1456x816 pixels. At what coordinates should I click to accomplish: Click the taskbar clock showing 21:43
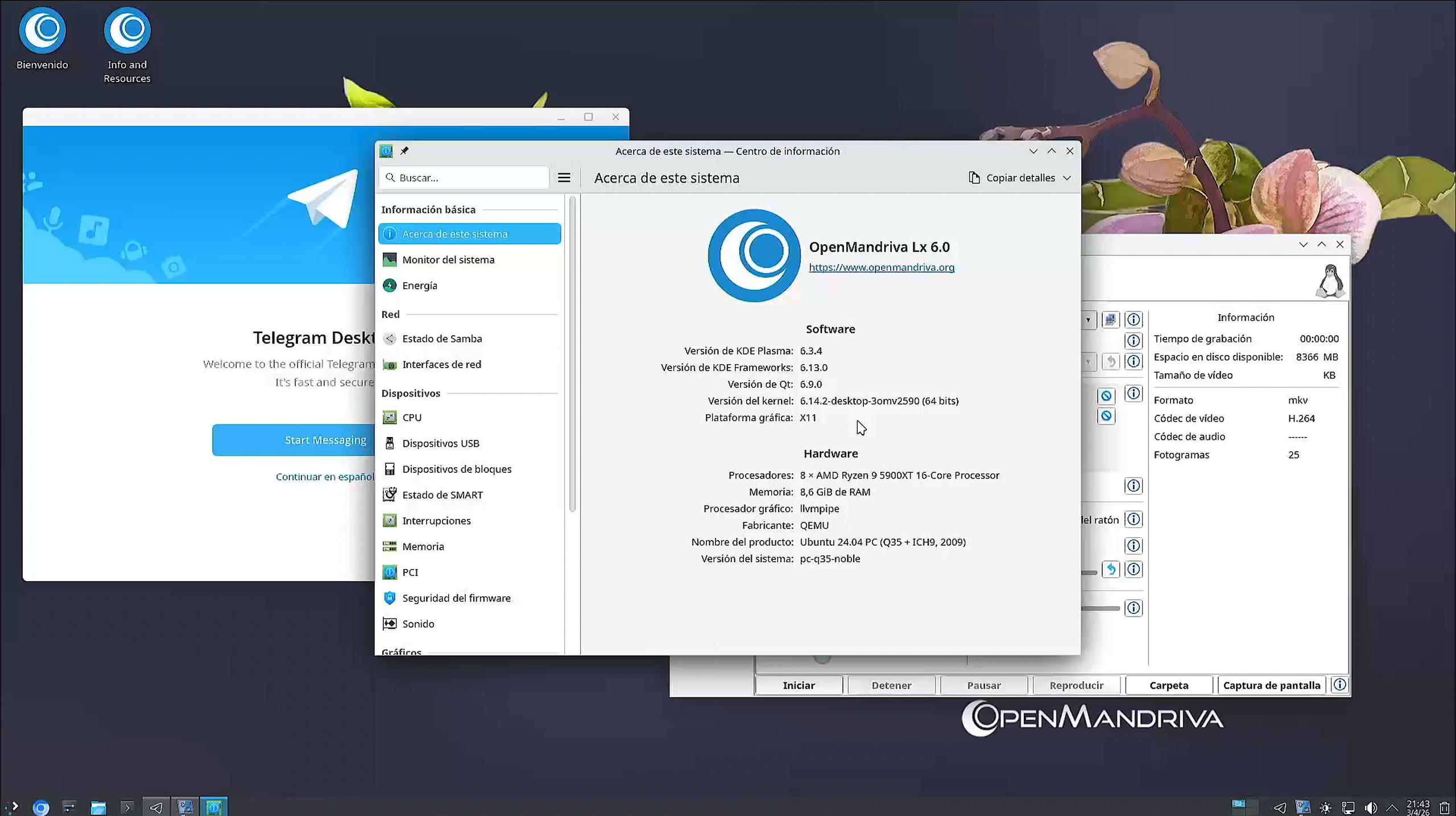(1418, 807)
